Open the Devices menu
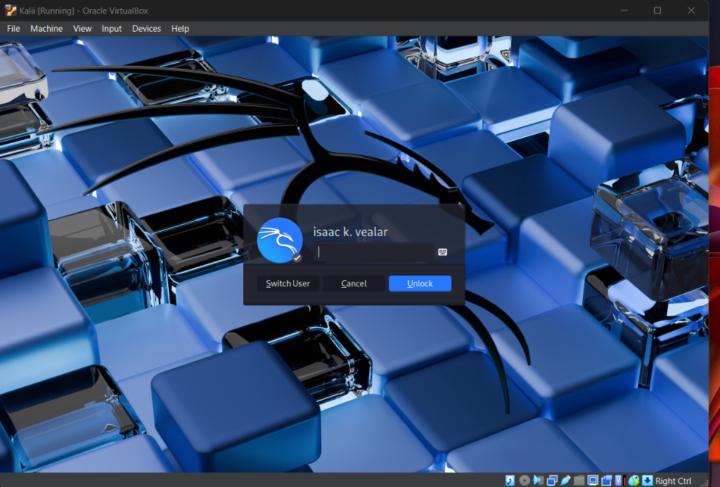 pyautogui.click(x=146, y=29)
